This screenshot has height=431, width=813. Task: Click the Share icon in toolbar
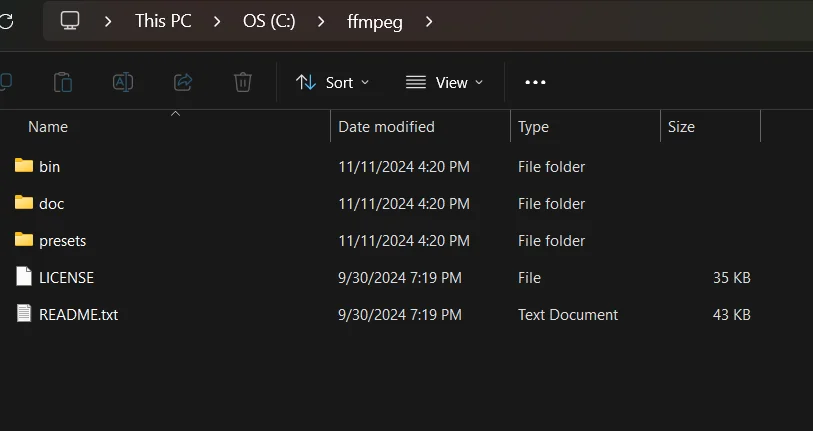pos(183,82)
